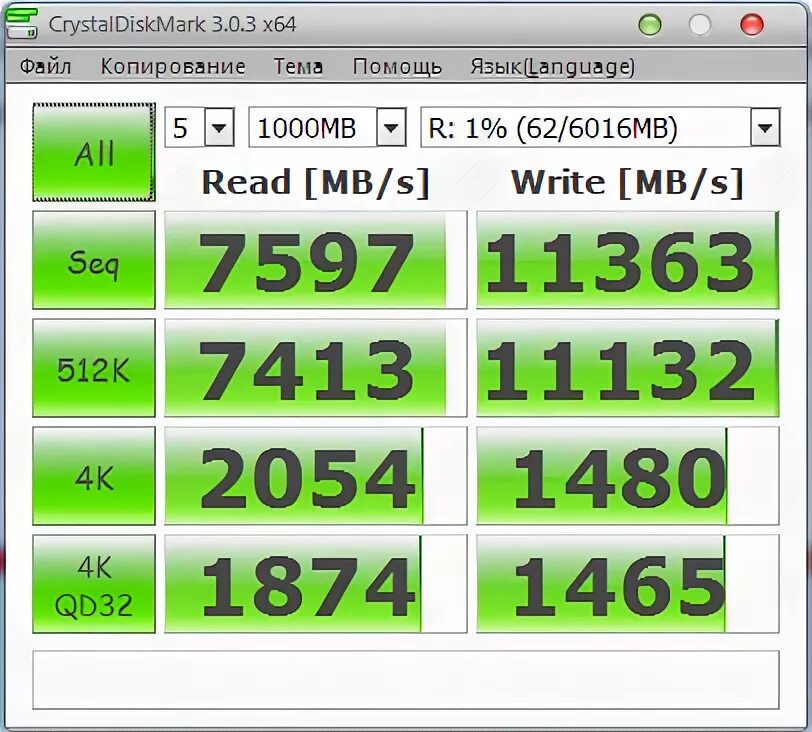Image resolution: width=812 pixels, height=732 pixels.
Task: Select the 4K QD32 write result 1465
Action: (x=628, y=584)
